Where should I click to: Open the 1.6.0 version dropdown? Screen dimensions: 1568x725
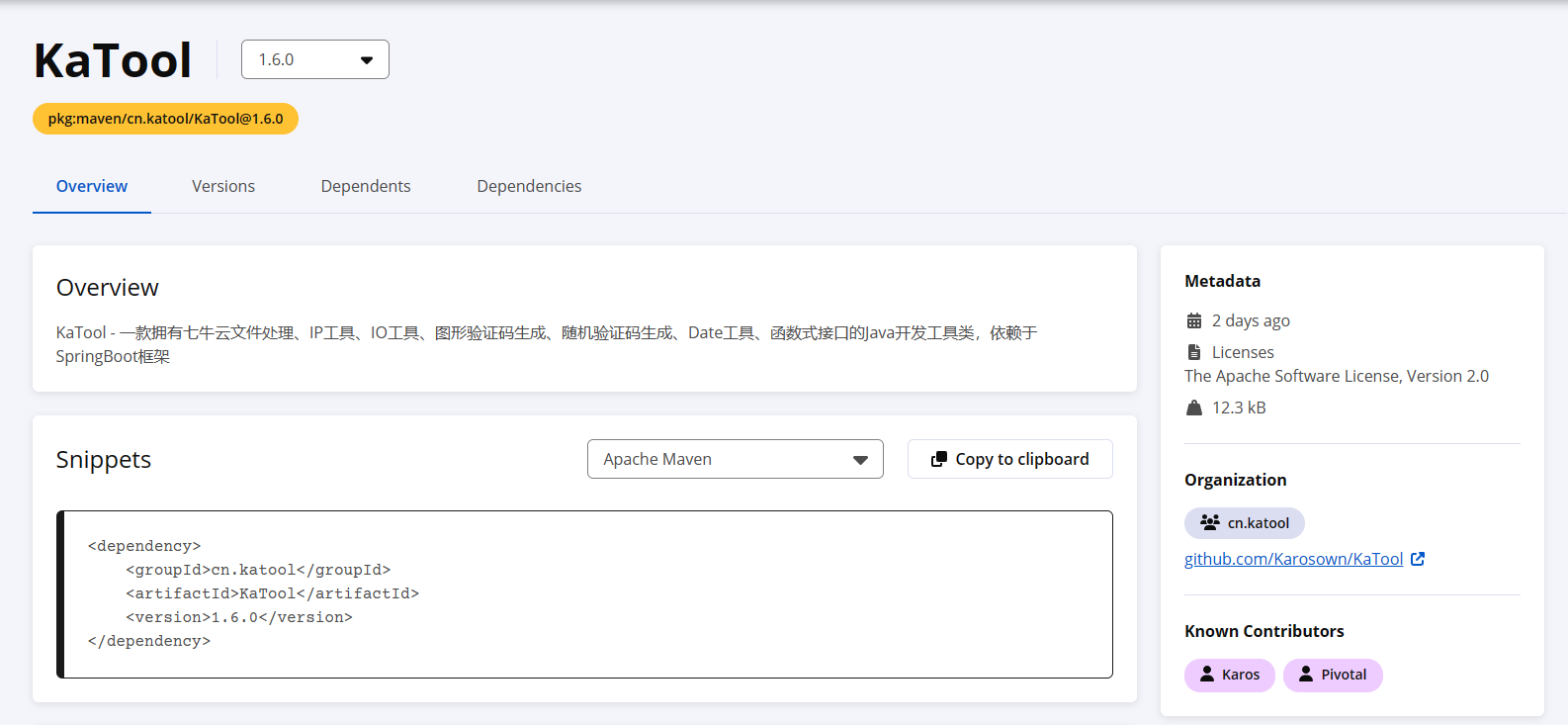click(x=314, y=59)
